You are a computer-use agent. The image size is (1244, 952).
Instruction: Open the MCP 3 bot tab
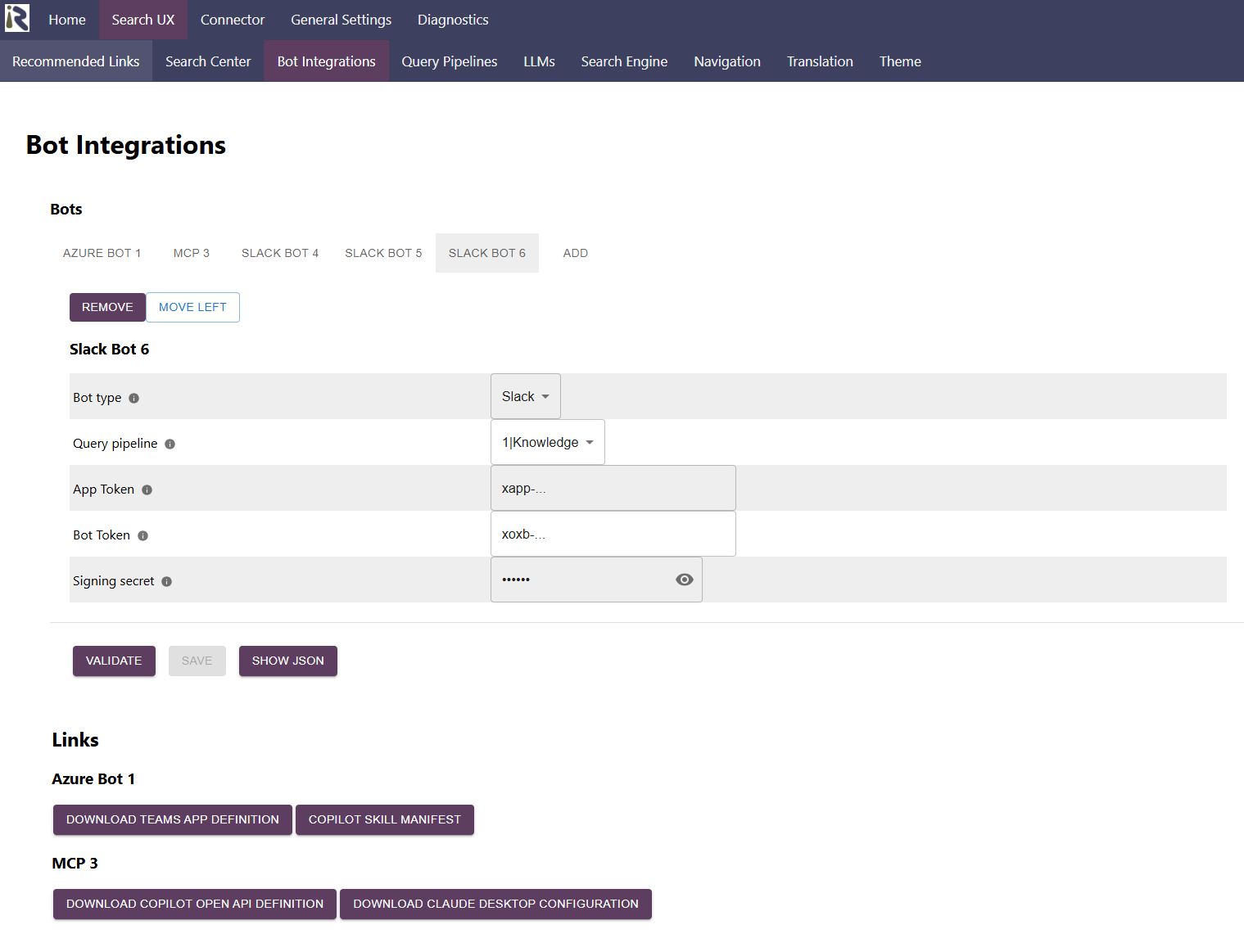pyautogui.click(x=192, y=253)
